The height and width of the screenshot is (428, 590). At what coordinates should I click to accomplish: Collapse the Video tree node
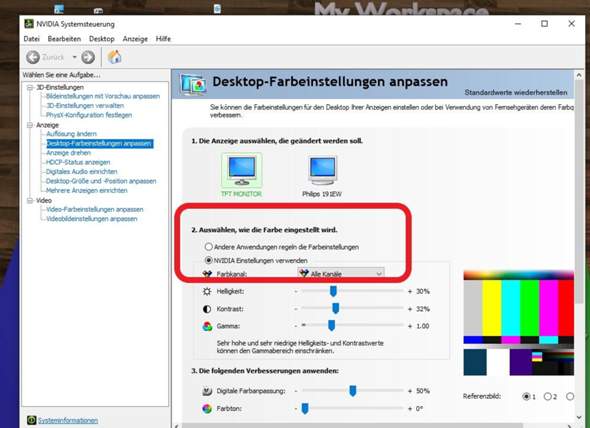[x=30, y=201]
